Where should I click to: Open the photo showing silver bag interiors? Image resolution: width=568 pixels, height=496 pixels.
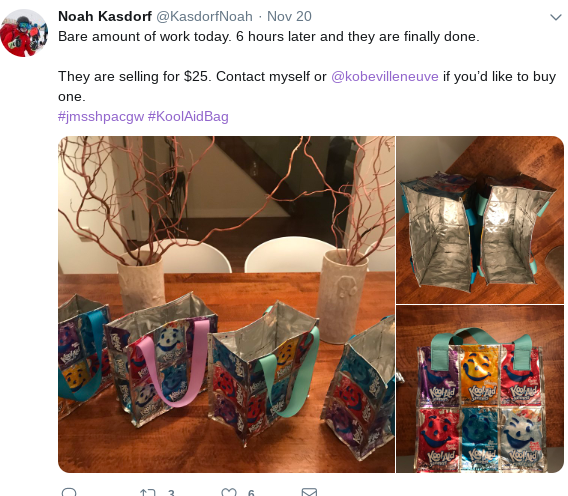[480, 220]
